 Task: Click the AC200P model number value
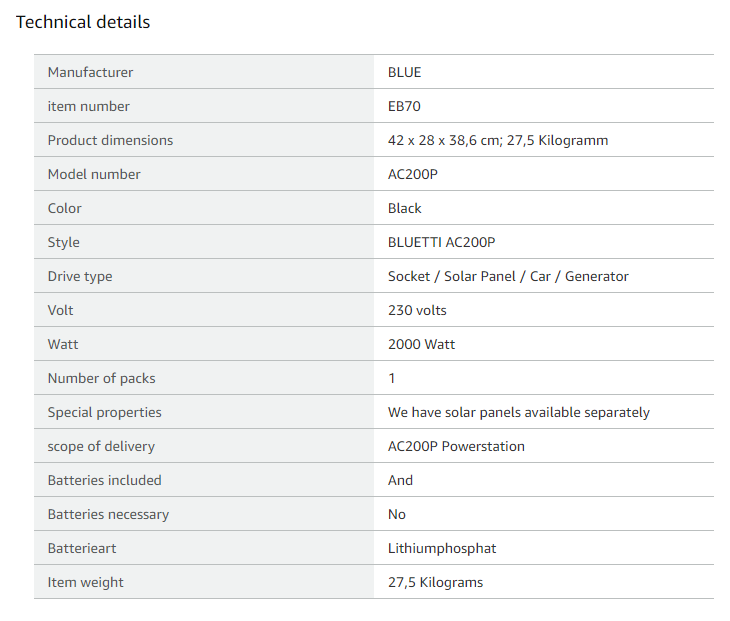[x=413, y=174]
